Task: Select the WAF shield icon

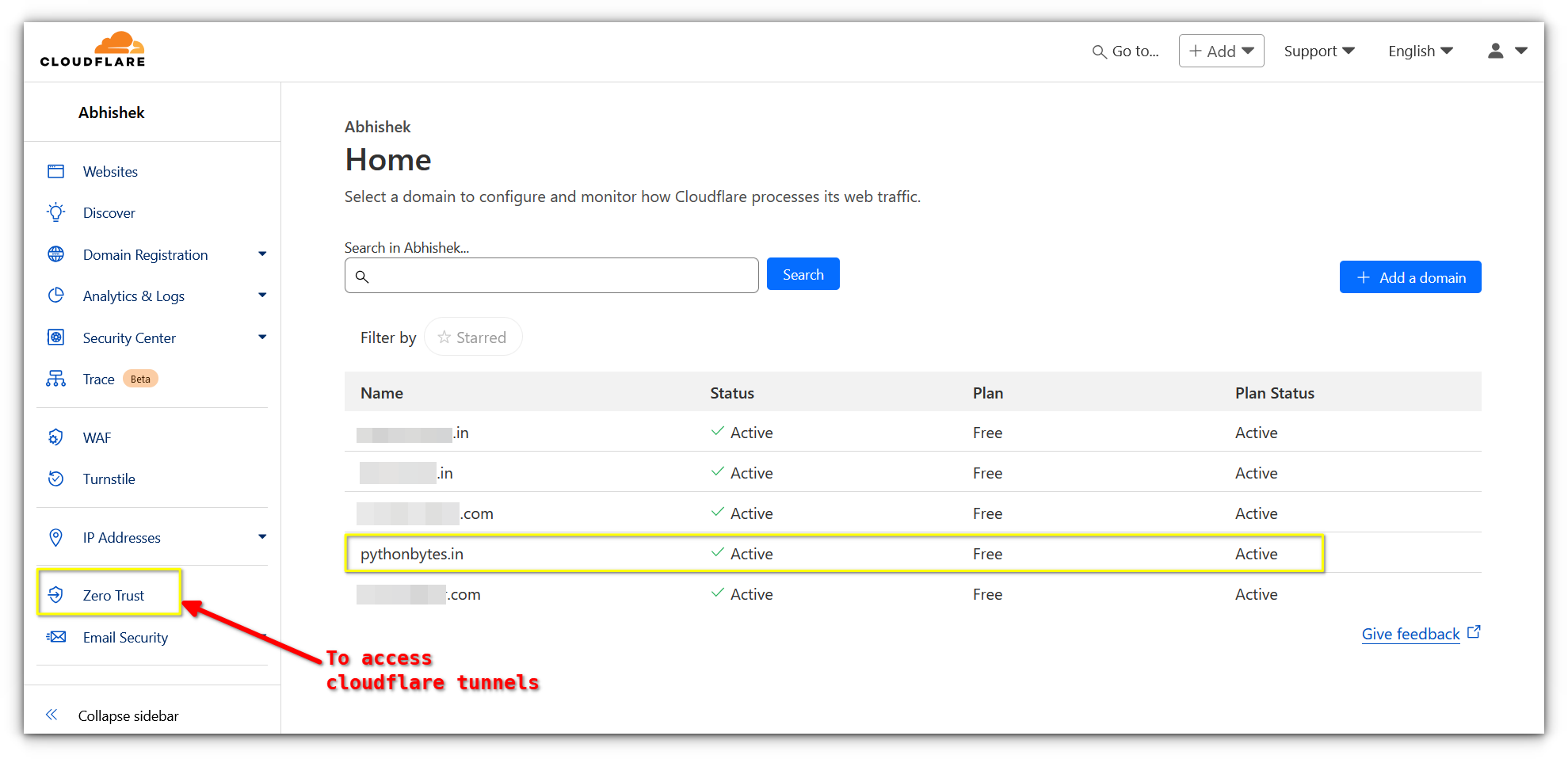Action: click(55, 437)
